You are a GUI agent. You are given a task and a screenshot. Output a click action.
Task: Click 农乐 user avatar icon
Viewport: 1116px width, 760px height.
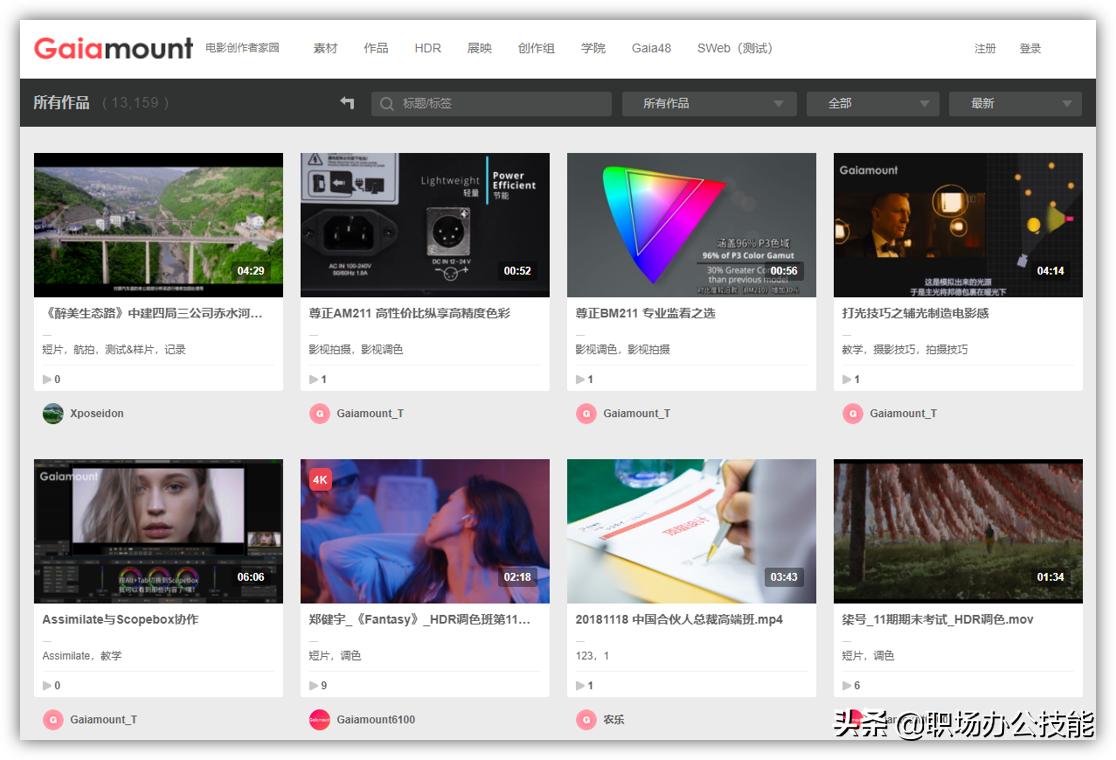tap(586, 719)
